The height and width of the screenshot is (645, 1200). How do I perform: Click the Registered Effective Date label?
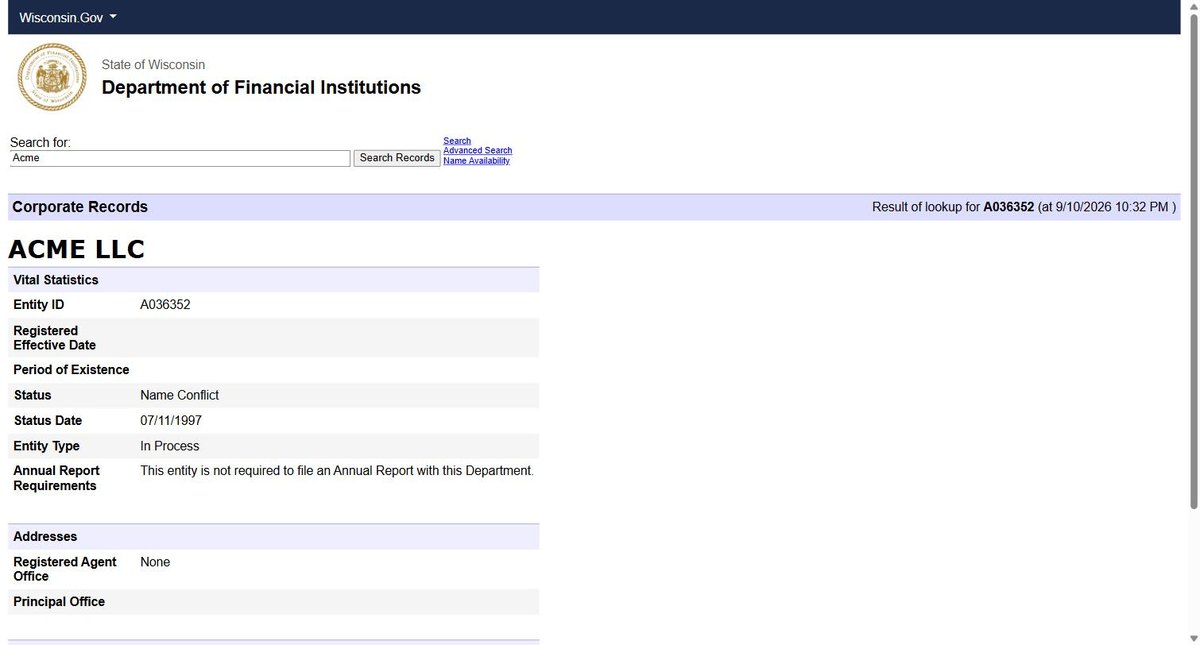(55, 338)
